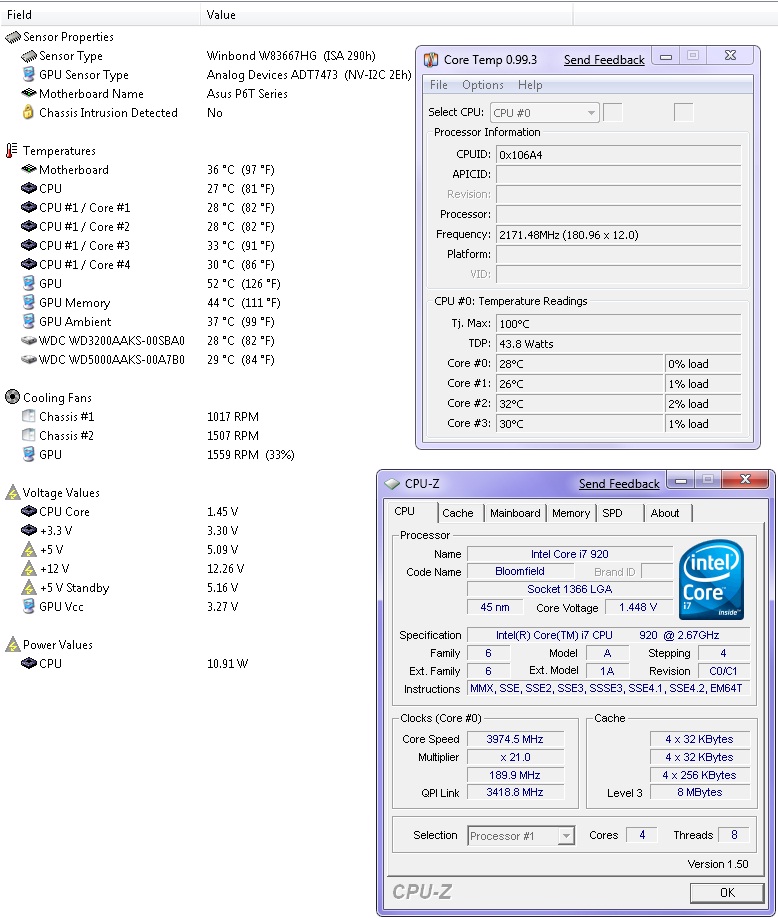Click the Cooling Fans fan icon
778x919 pixels.
(x=12, y=397)
